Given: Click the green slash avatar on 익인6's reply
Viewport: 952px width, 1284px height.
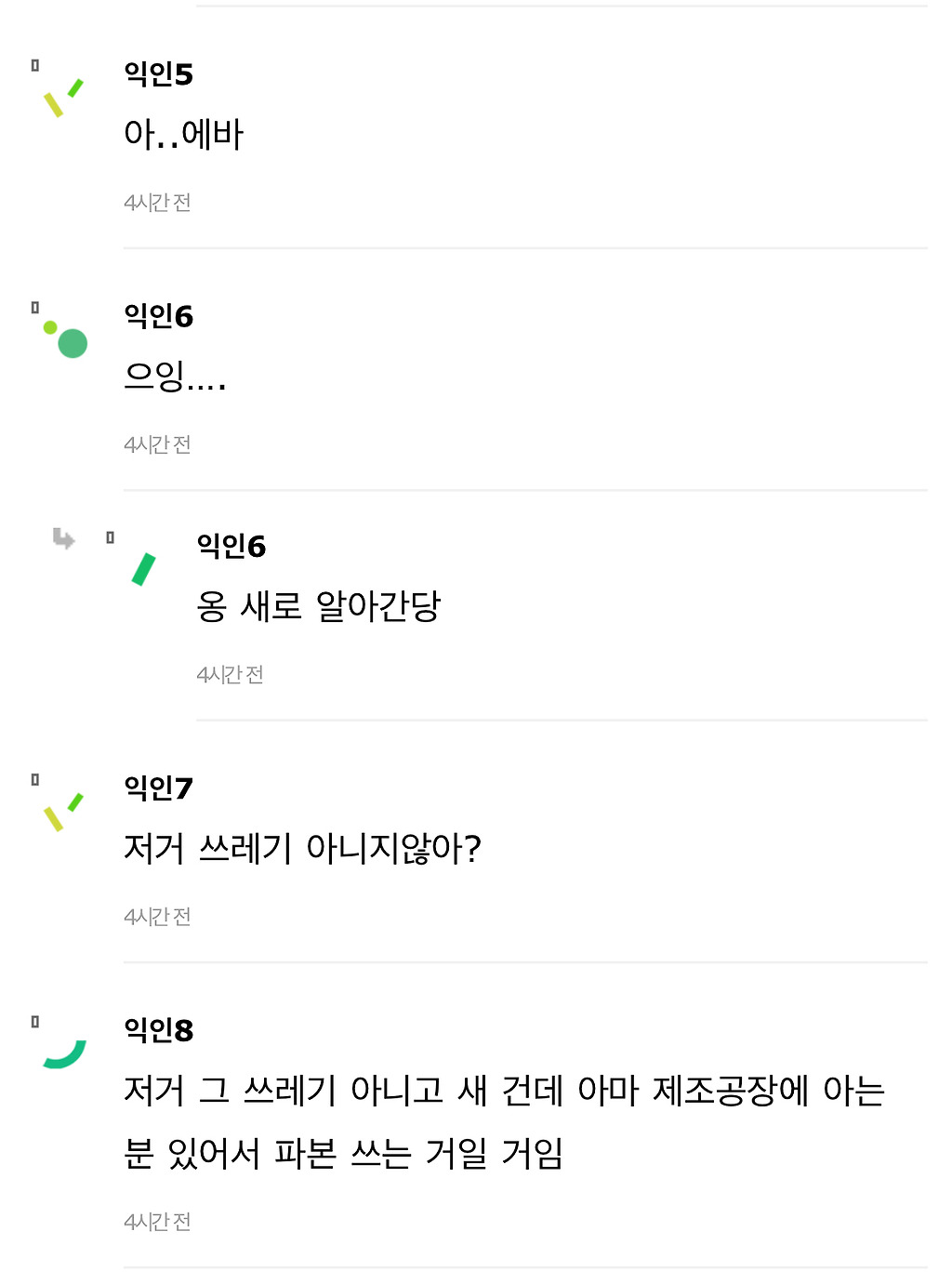Looking at the screenshot, I should pyautogui.click(x=143, y=570).
